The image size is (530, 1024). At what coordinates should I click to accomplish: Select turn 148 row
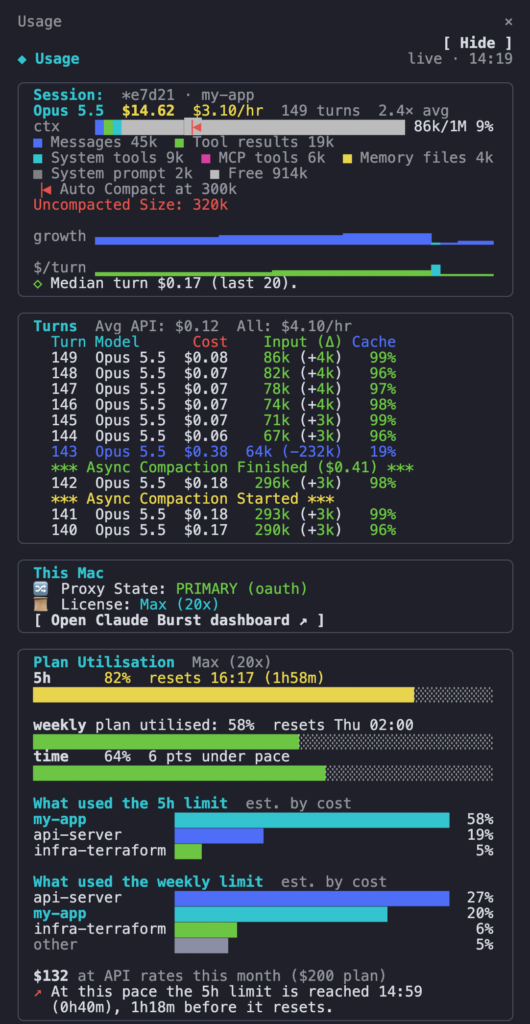(224, 373)
